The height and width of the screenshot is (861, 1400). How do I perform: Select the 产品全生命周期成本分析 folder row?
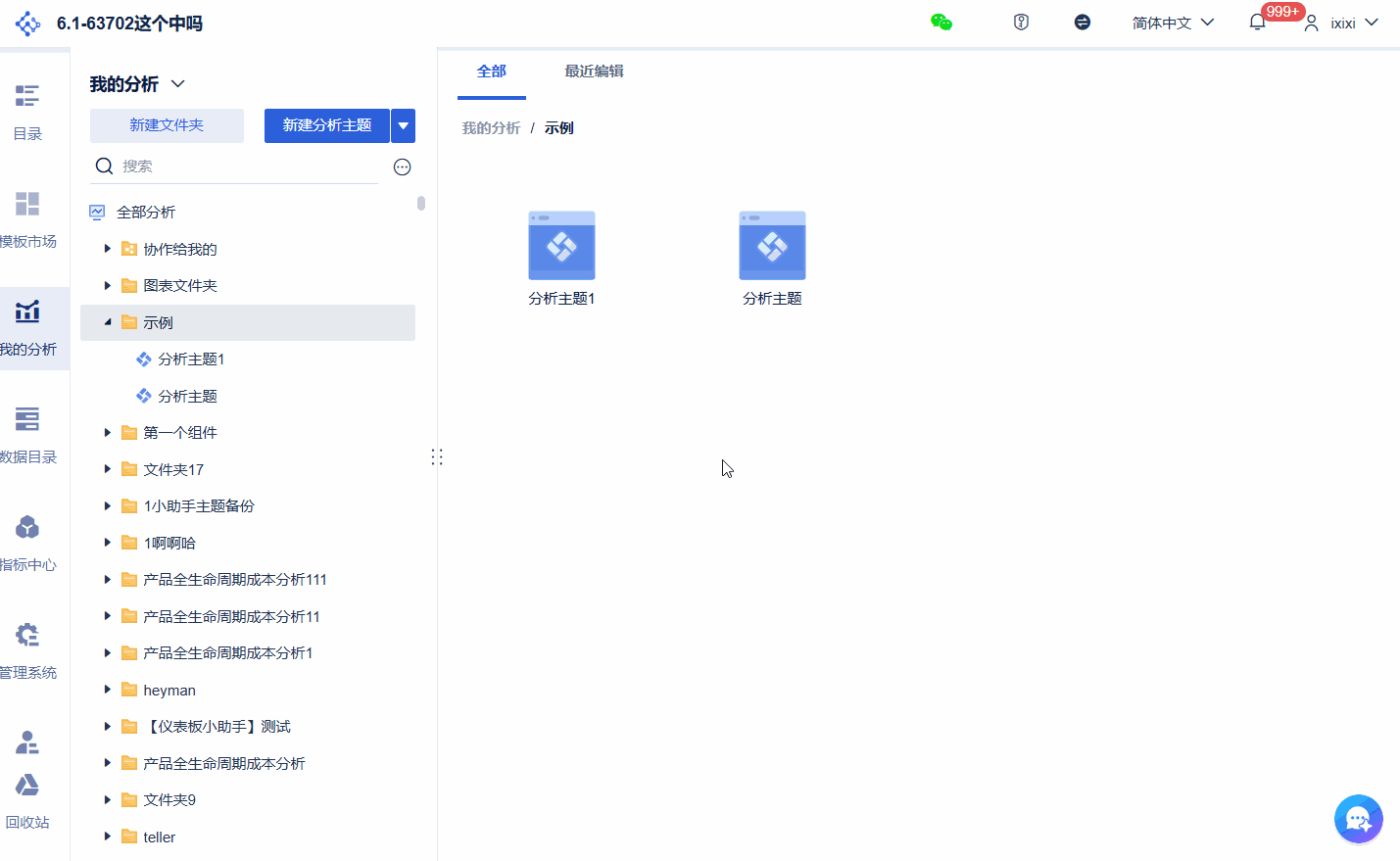tap(248, 763)
